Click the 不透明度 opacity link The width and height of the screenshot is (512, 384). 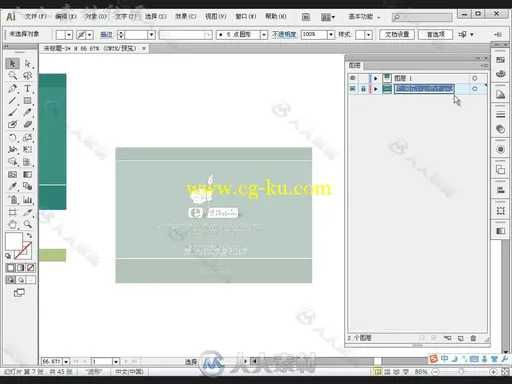(x=284, y=34)
